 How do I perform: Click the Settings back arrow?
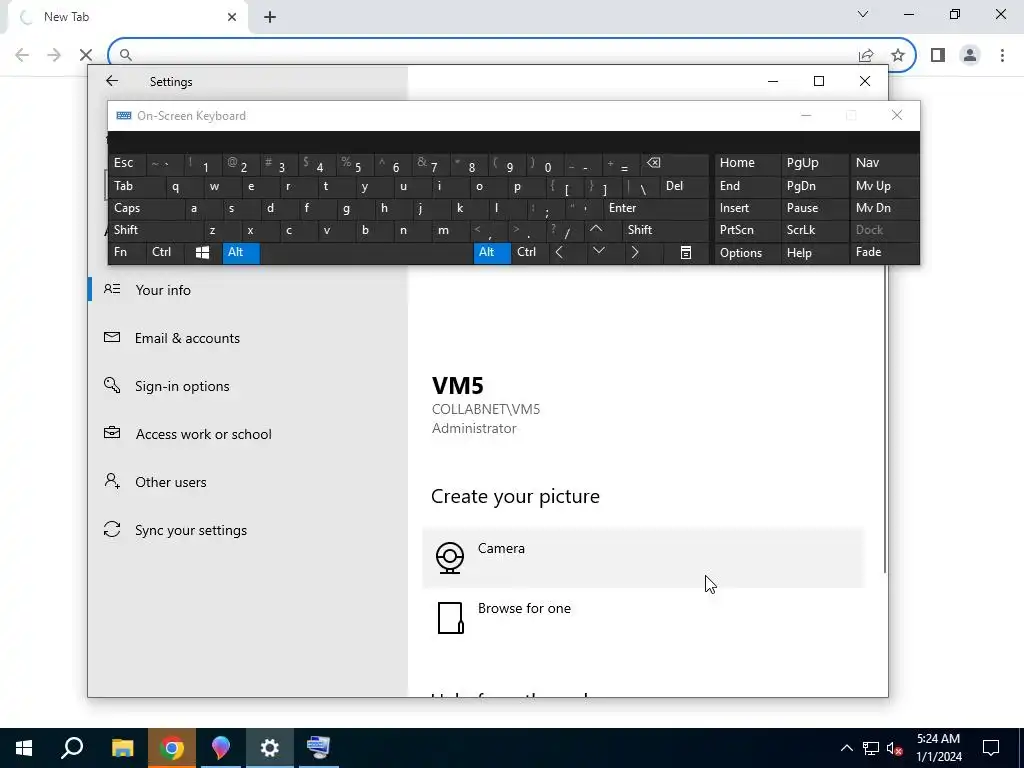112,81
